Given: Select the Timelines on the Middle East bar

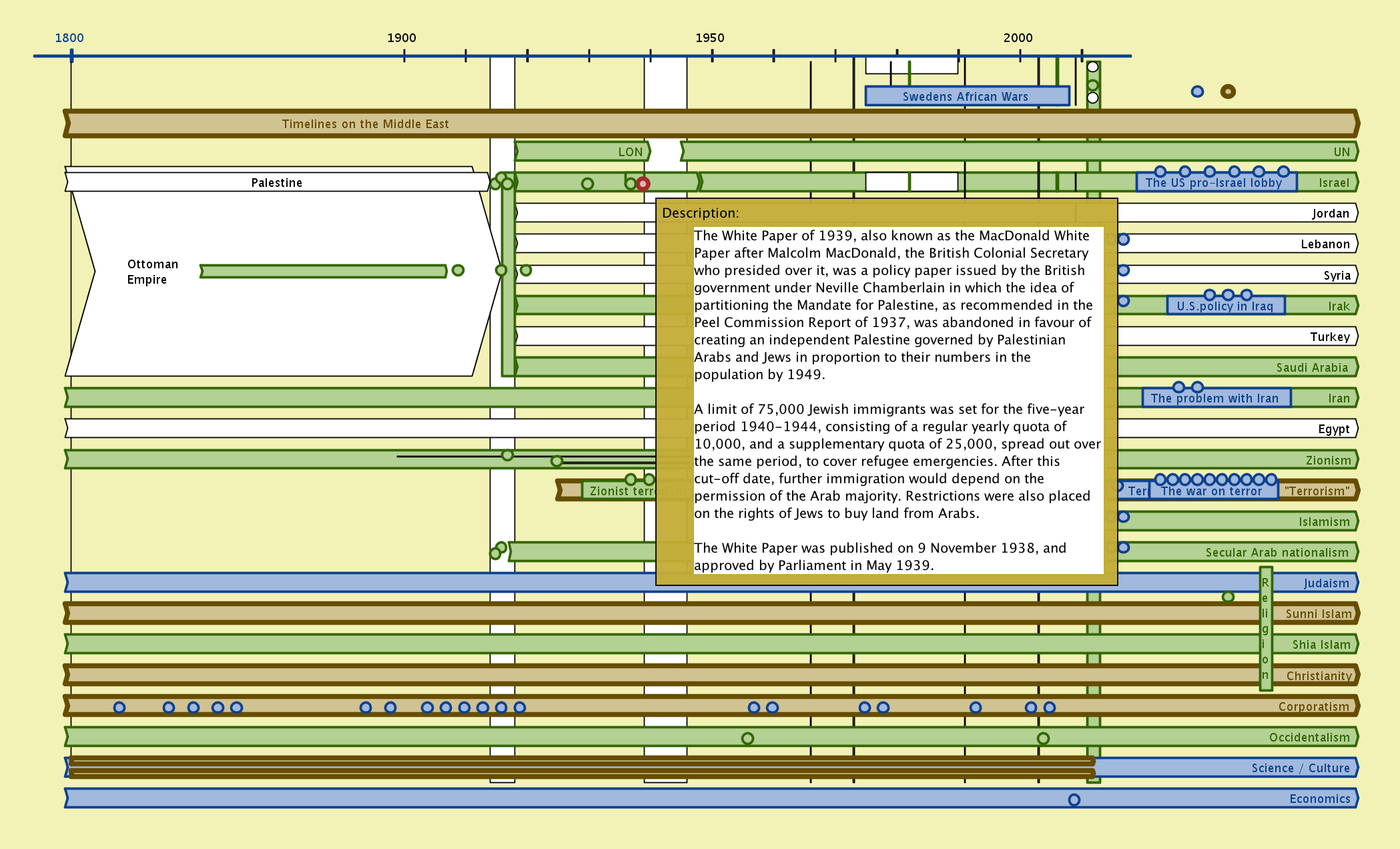Looking at the screenshot, I should 365,124.
